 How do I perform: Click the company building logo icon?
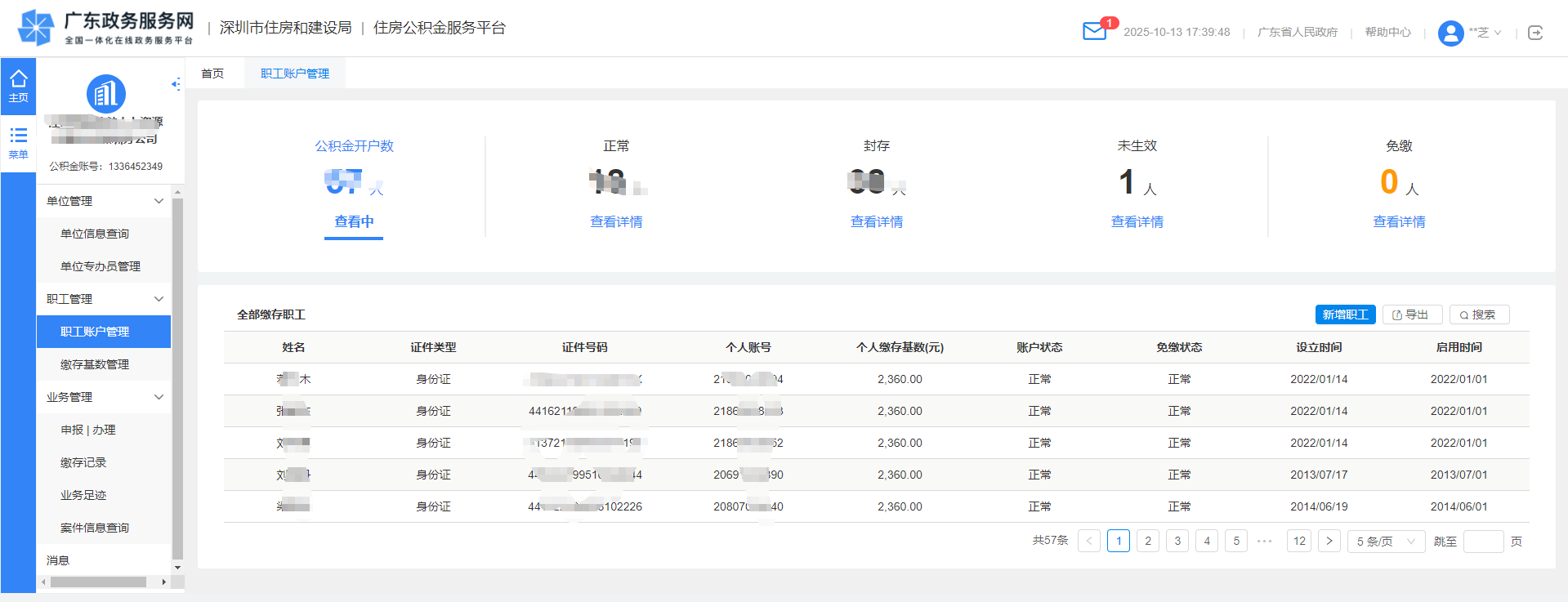(106, 94)
